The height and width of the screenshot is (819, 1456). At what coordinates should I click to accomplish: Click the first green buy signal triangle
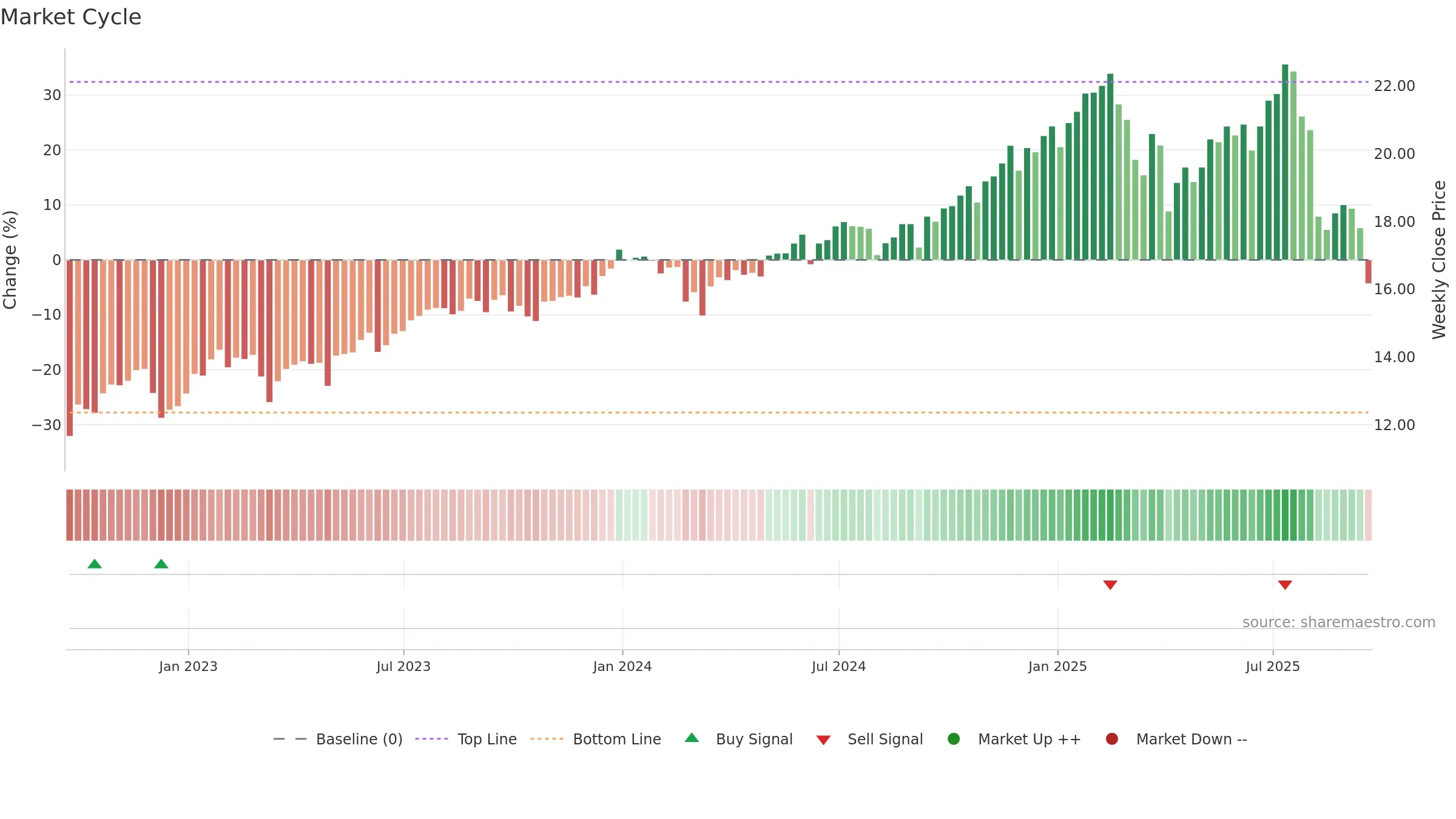tap(95, 564)
